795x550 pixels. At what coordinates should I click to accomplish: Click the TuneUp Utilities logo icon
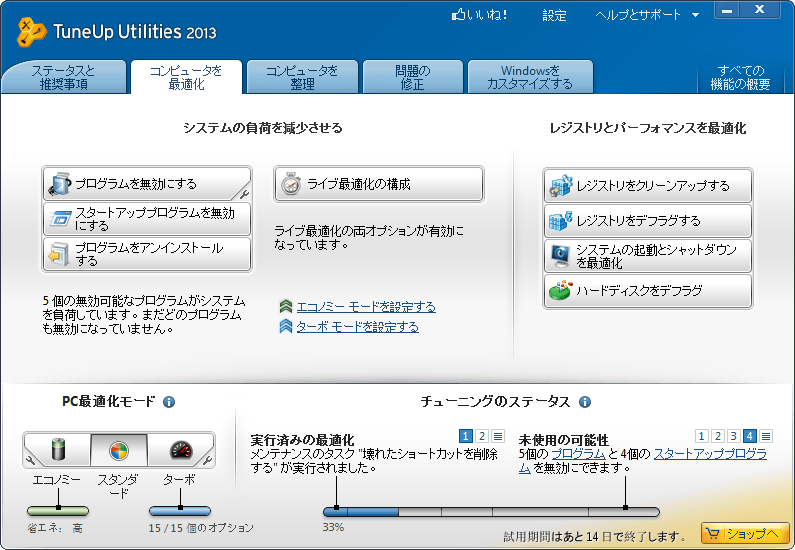pyautogui.click(x=31, y=32)
